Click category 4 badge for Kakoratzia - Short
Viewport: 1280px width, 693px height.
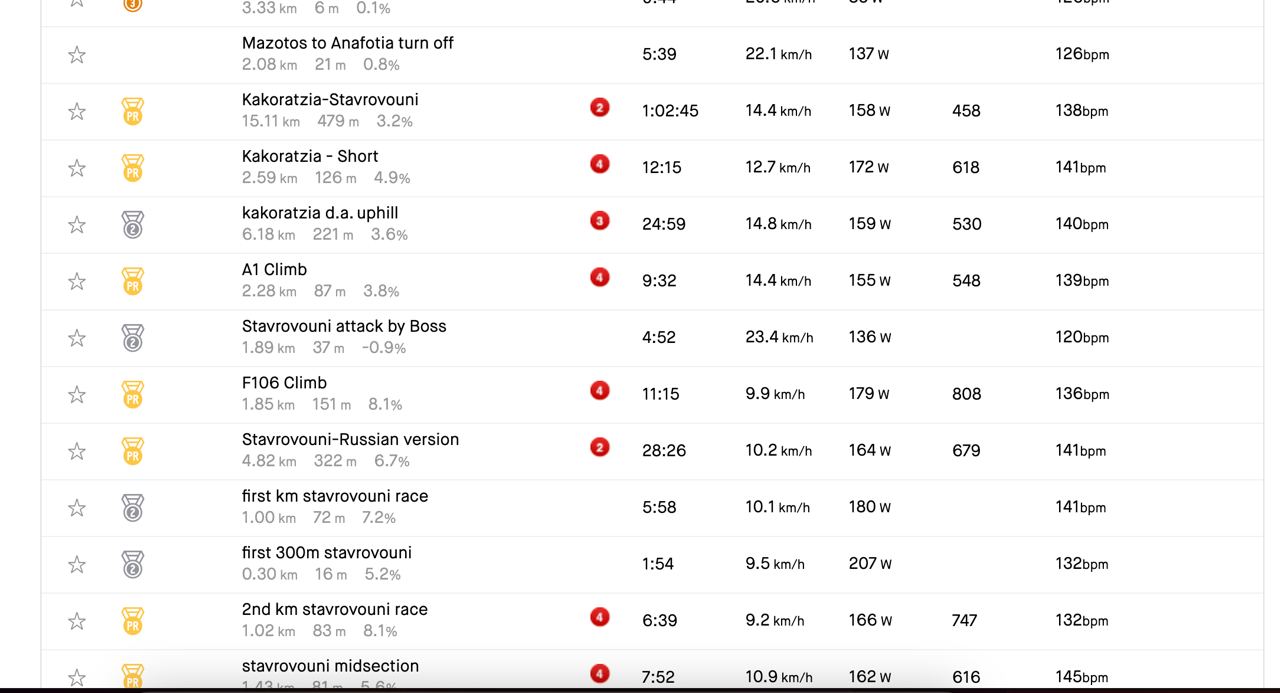(x=600, y=164)
